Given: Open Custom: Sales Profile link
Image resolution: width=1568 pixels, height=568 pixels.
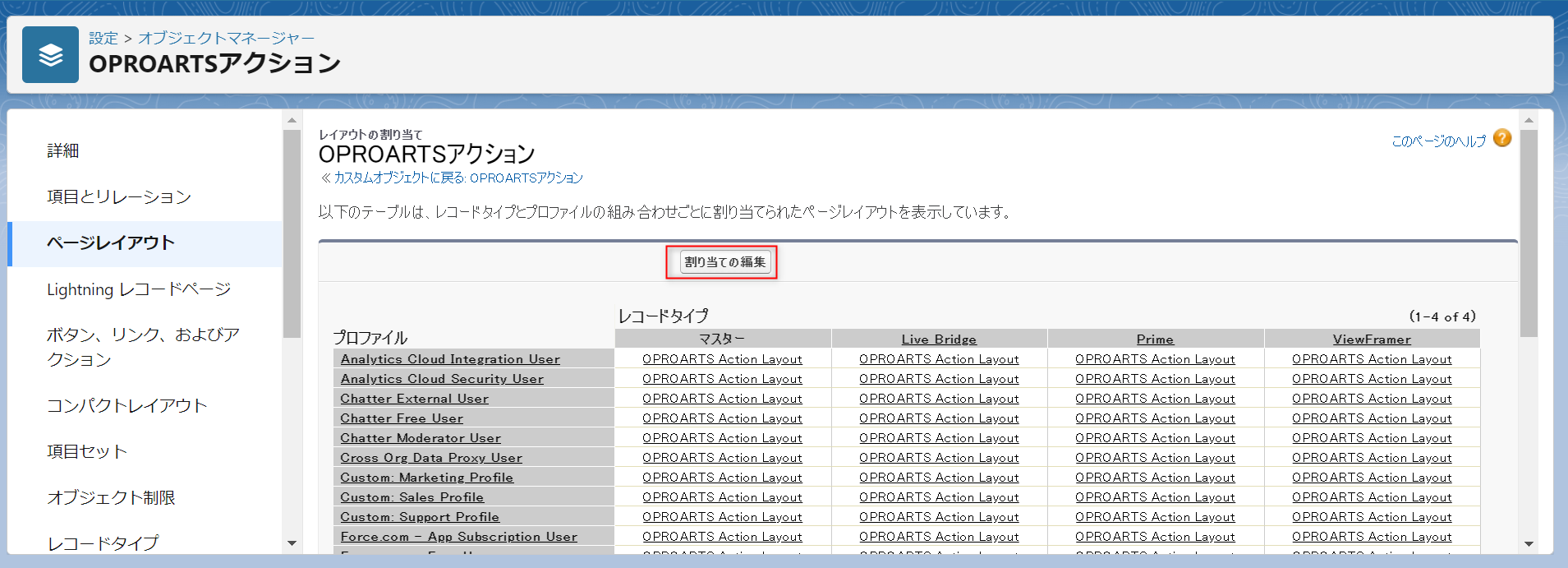Looking at the screenshot, I should pos(412,497).
